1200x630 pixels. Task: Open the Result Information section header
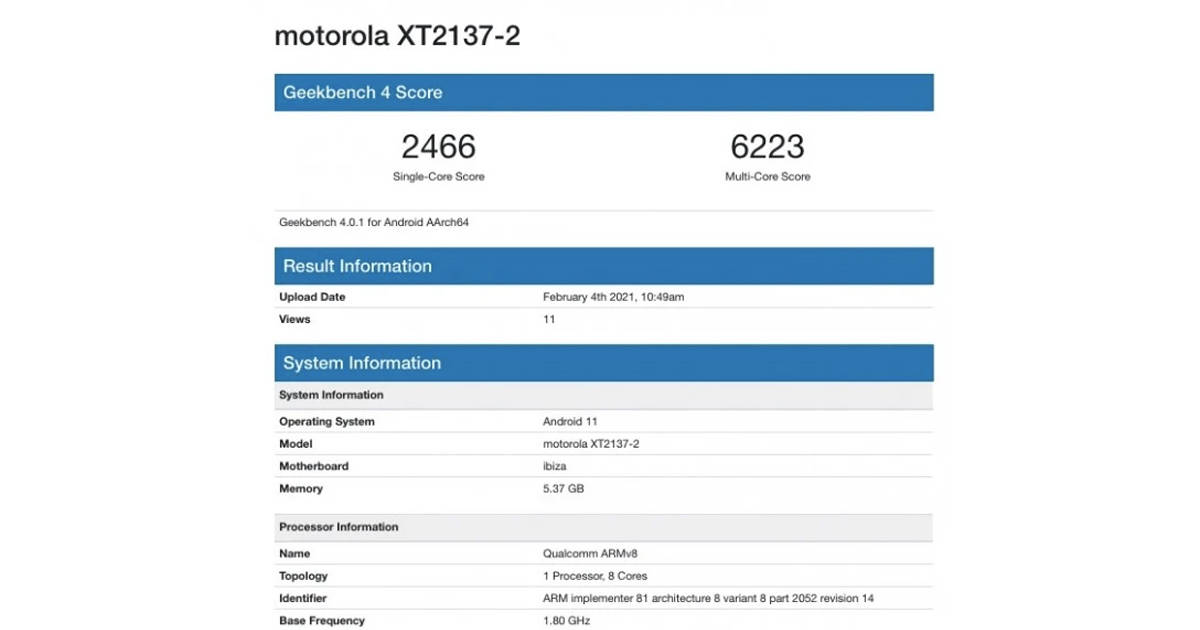coord(356,266)
